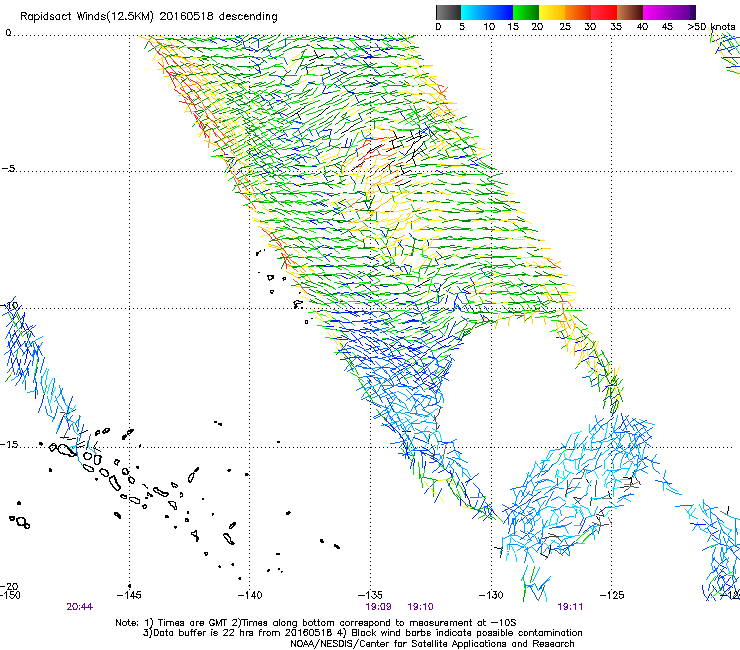Click the blue 10-15 knots legend segment
740x650 pixels.
click(500, 12)
